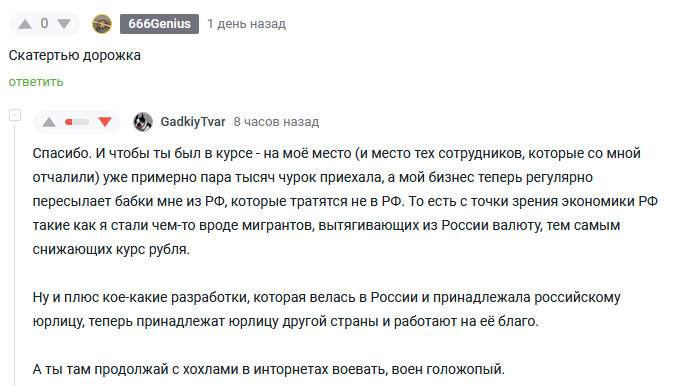Open the '1 день назад' timestamp permalink
The height and width of the screenshot is (386, 678).
tap(246, 24)
